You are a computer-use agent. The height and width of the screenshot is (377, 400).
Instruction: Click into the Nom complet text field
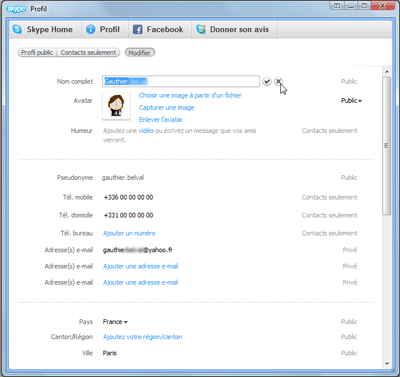[181, 81]
